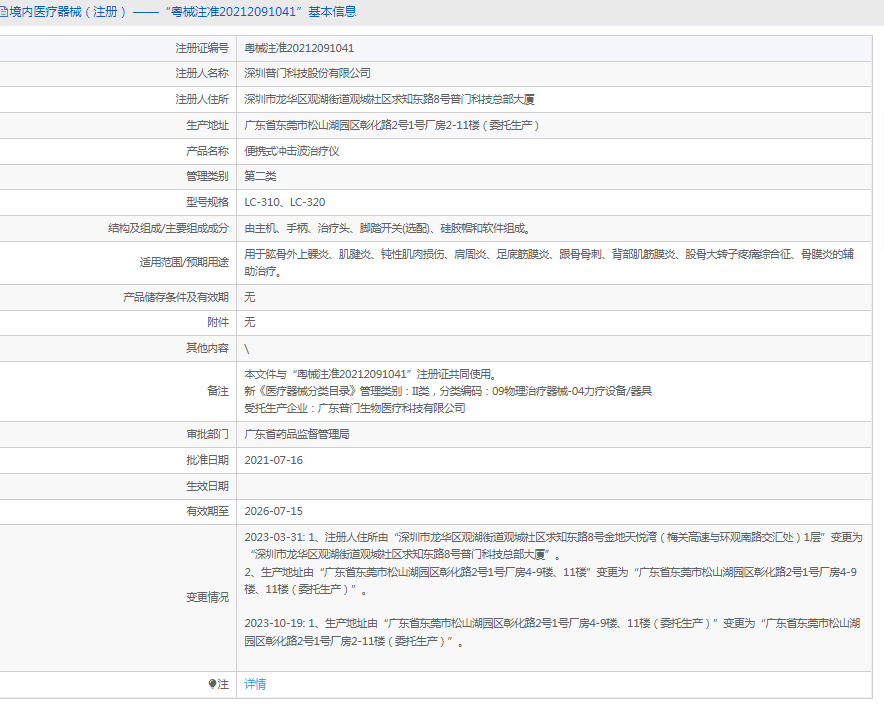Viewport: 884px width, 706px height.
Task: Click the 变更情况 label
Action: coord(207,598)
